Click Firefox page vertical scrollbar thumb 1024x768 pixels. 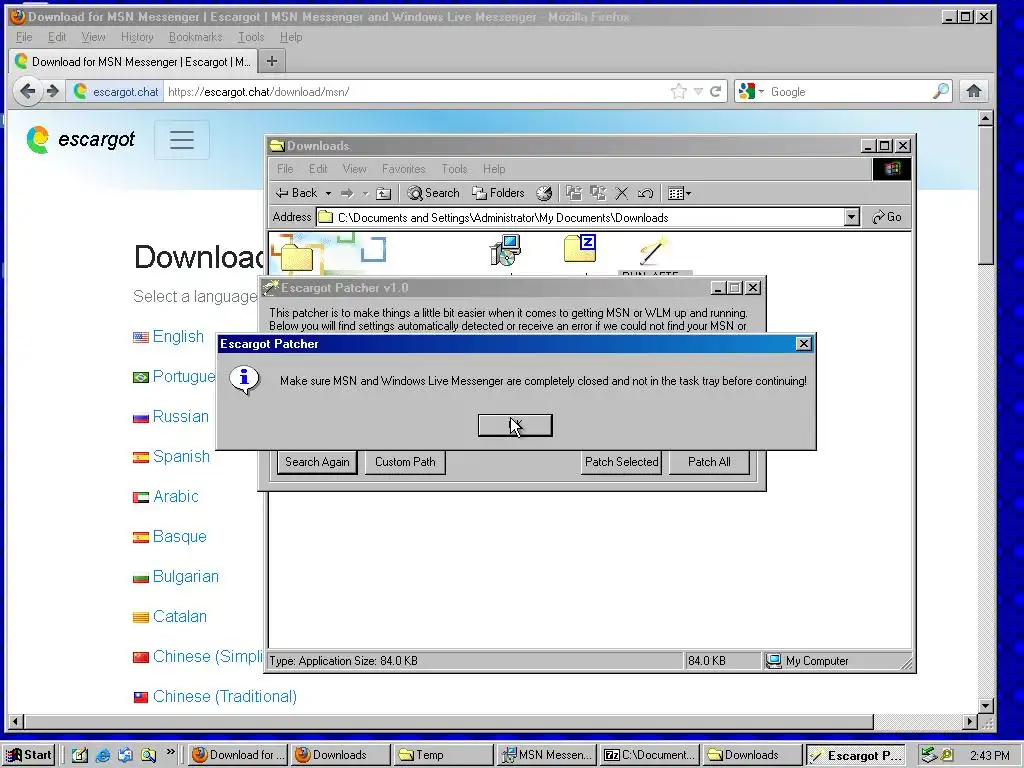pos(985,195)
